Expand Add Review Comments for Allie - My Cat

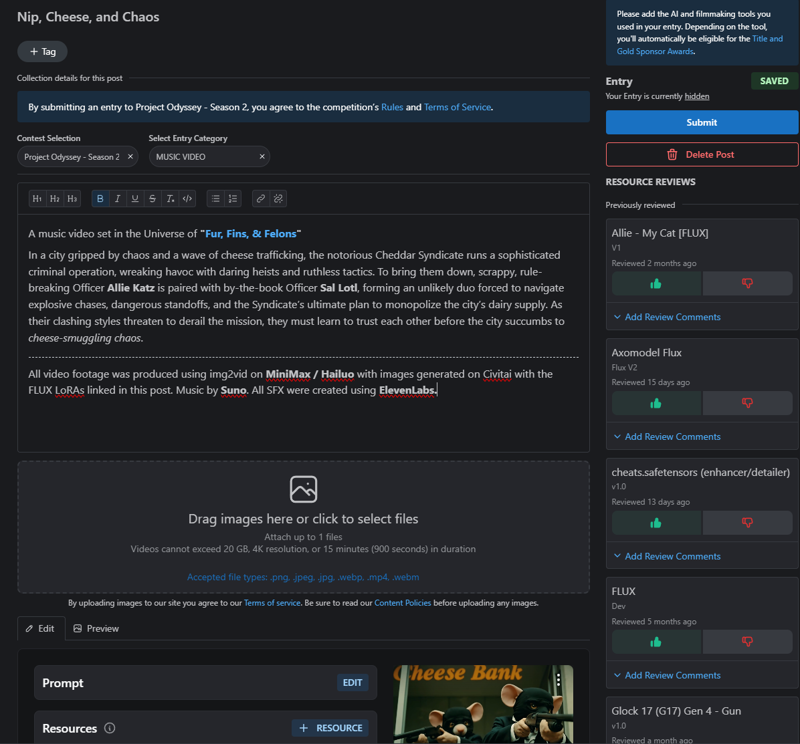coord(667,317)
